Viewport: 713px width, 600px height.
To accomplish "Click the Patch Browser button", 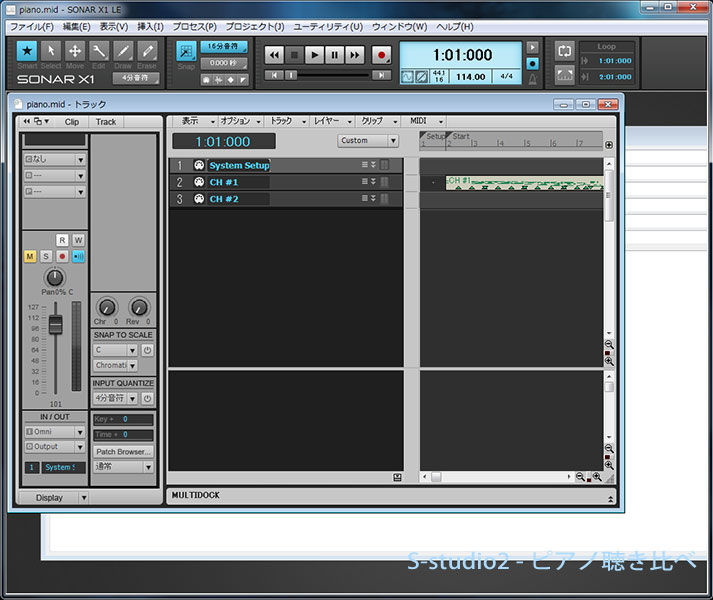I will pyautogui.click(x=123, y=452).
